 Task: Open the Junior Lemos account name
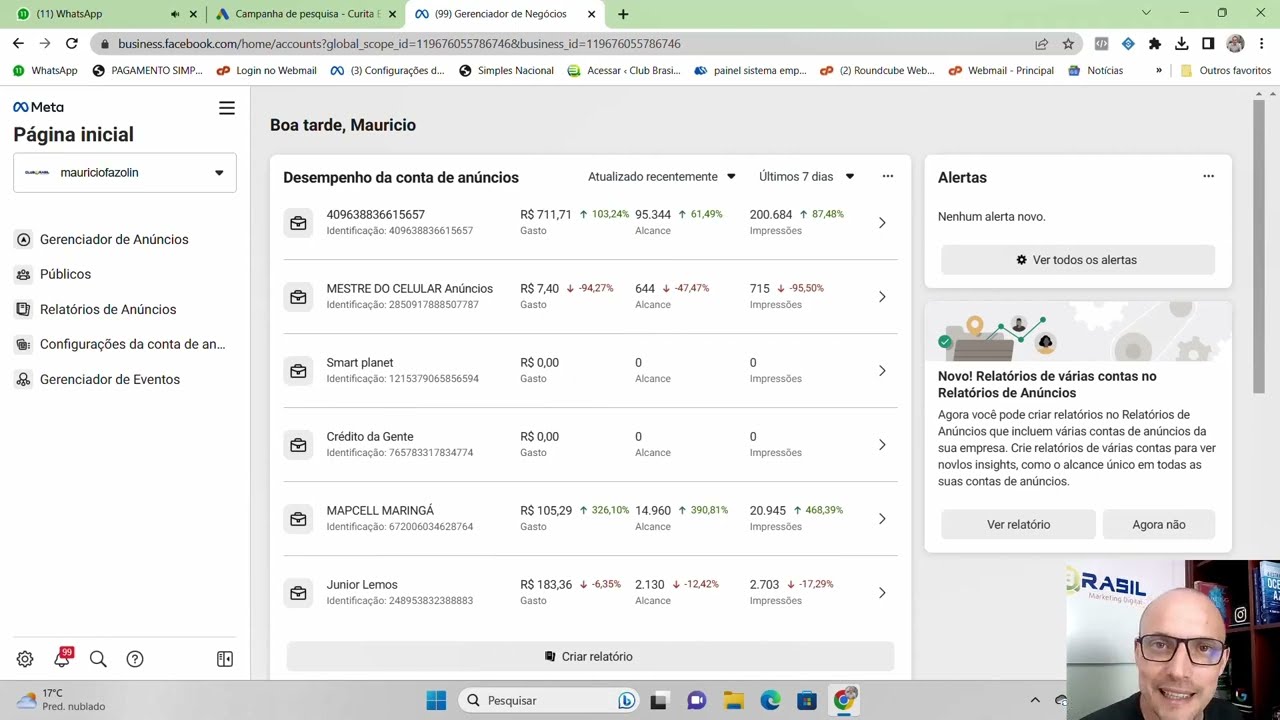click(x=362, y=585)
